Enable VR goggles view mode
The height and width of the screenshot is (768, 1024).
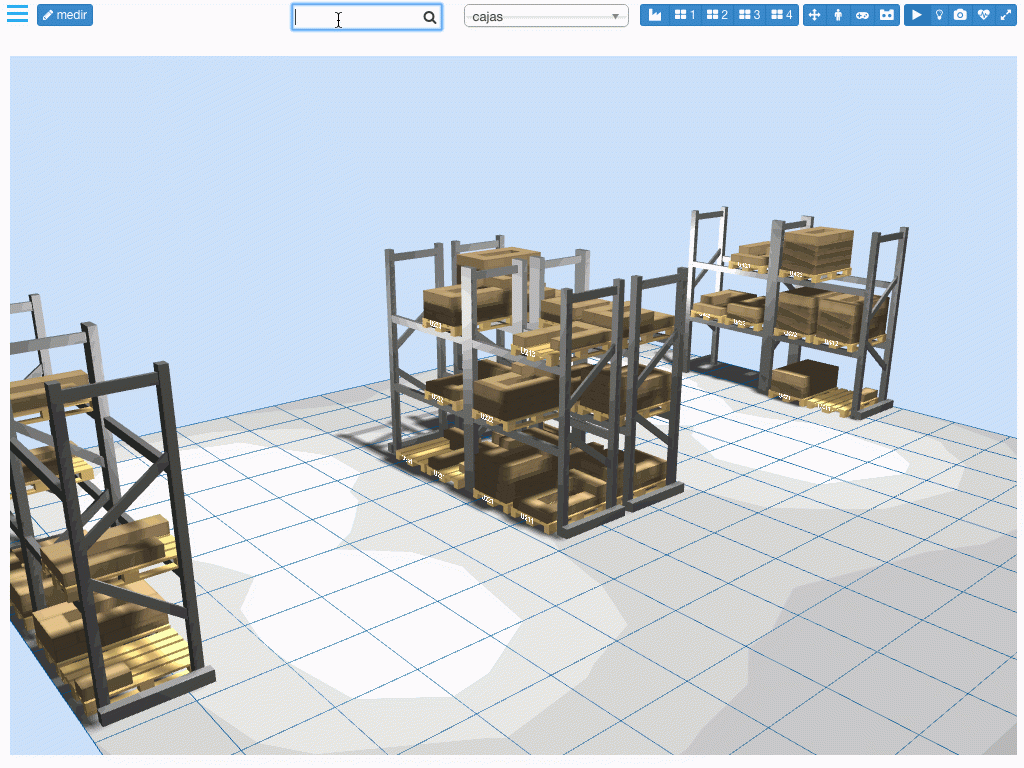(x=886, y=14)
